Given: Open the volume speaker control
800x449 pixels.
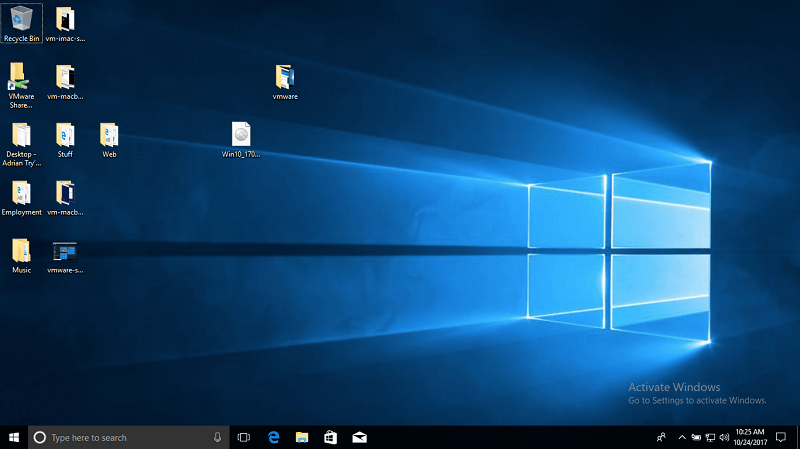Looking at the screenshot, I should coord(724,437).
